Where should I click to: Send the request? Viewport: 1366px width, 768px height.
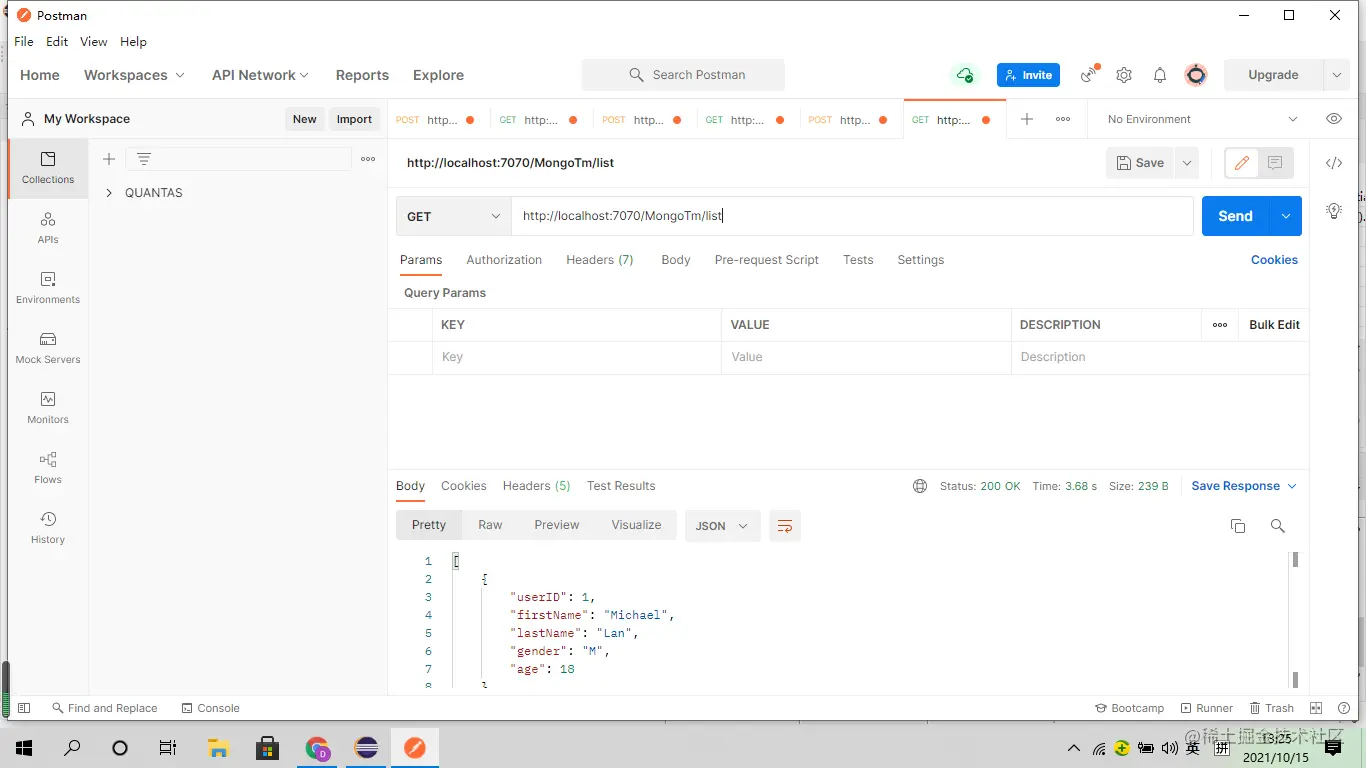[x=1235, y=216]
